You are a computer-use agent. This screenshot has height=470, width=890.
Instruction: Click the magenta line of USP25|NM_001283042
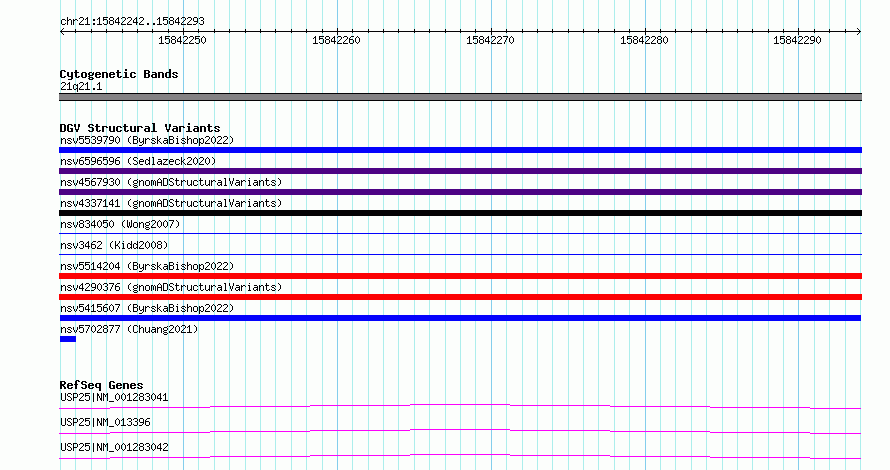pyautogui.click(x=460, y=456)
